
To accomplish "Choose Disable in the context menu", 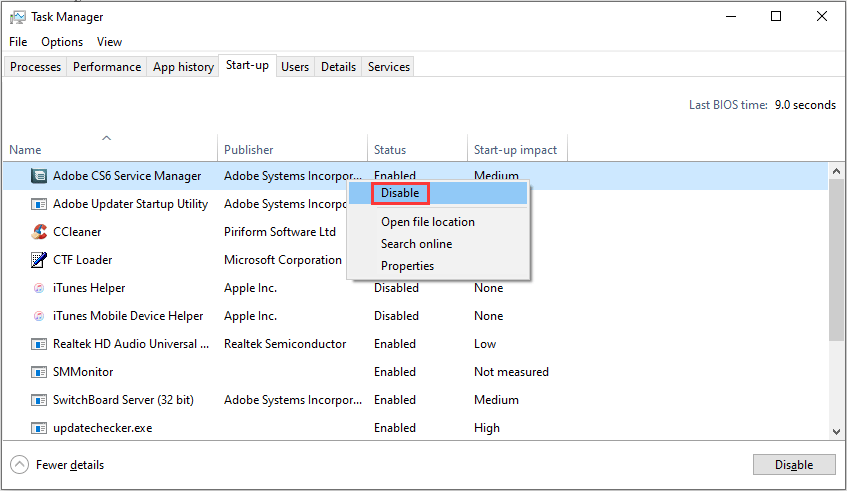I will click(438, 193).
